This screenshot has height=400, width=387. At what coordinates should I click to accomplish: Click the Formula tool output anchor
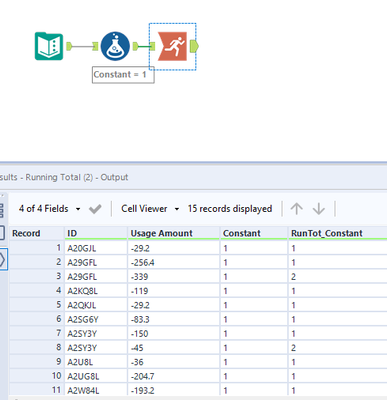[135, 46]
